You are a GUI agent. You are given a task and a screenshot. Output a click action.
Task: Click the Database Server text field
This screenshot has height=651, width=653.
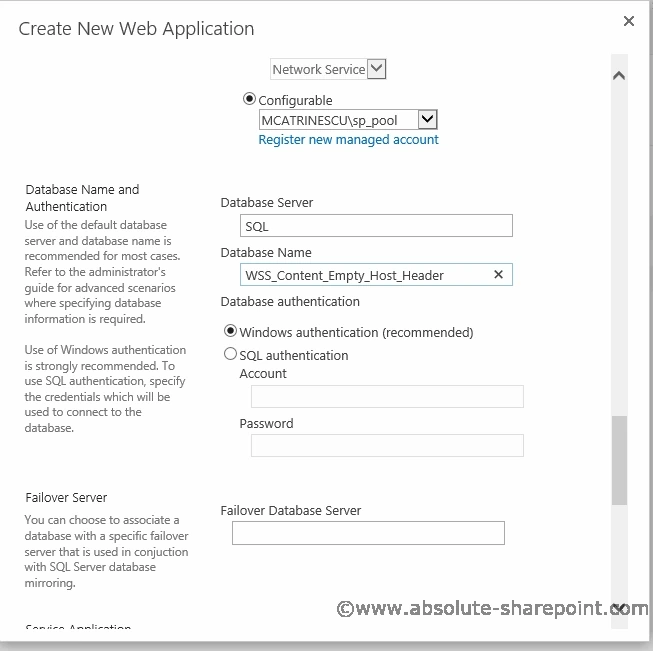click(x=376, y=226)
